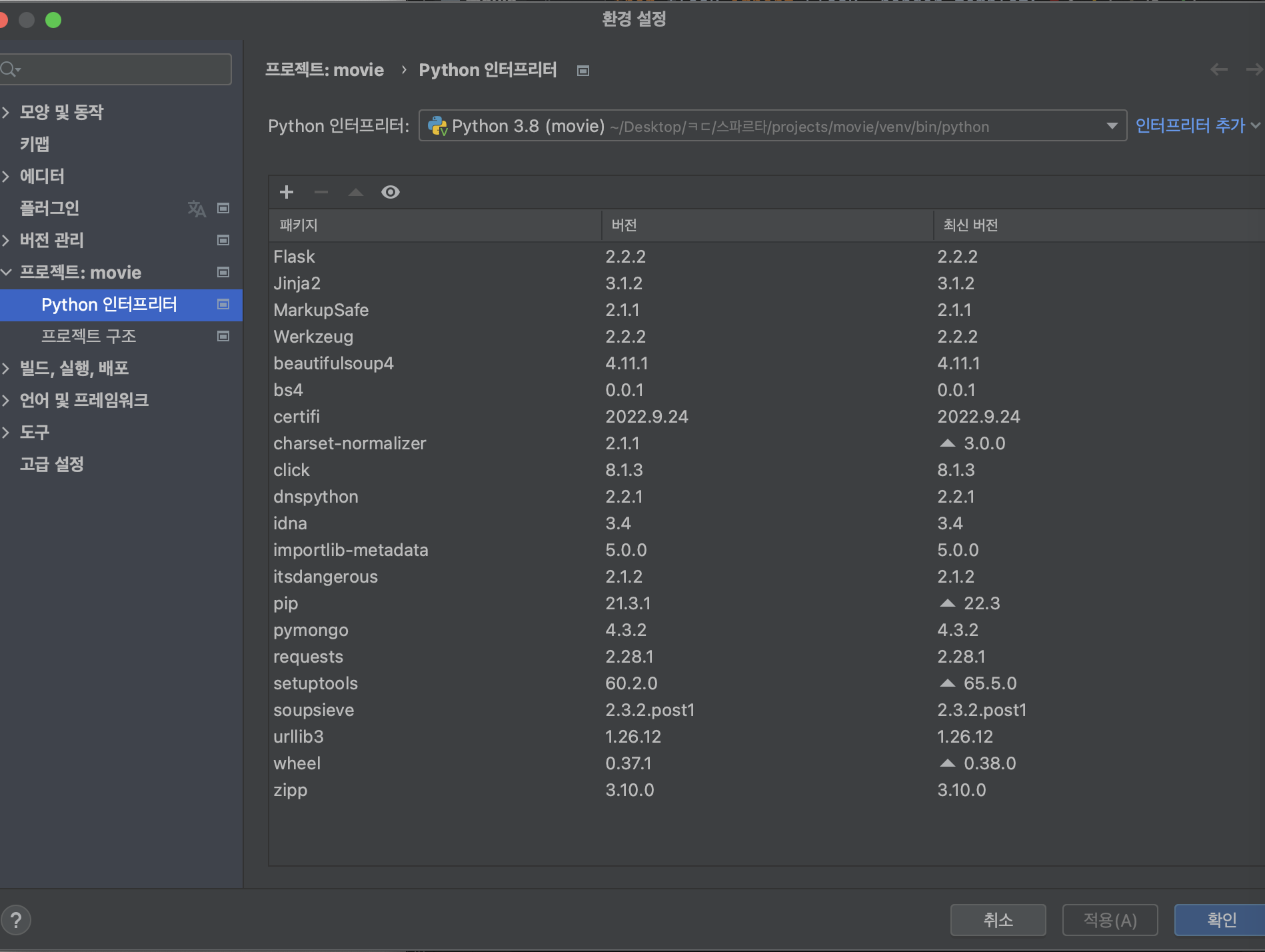Select the setuptools package row

click(x=766, y=683)
